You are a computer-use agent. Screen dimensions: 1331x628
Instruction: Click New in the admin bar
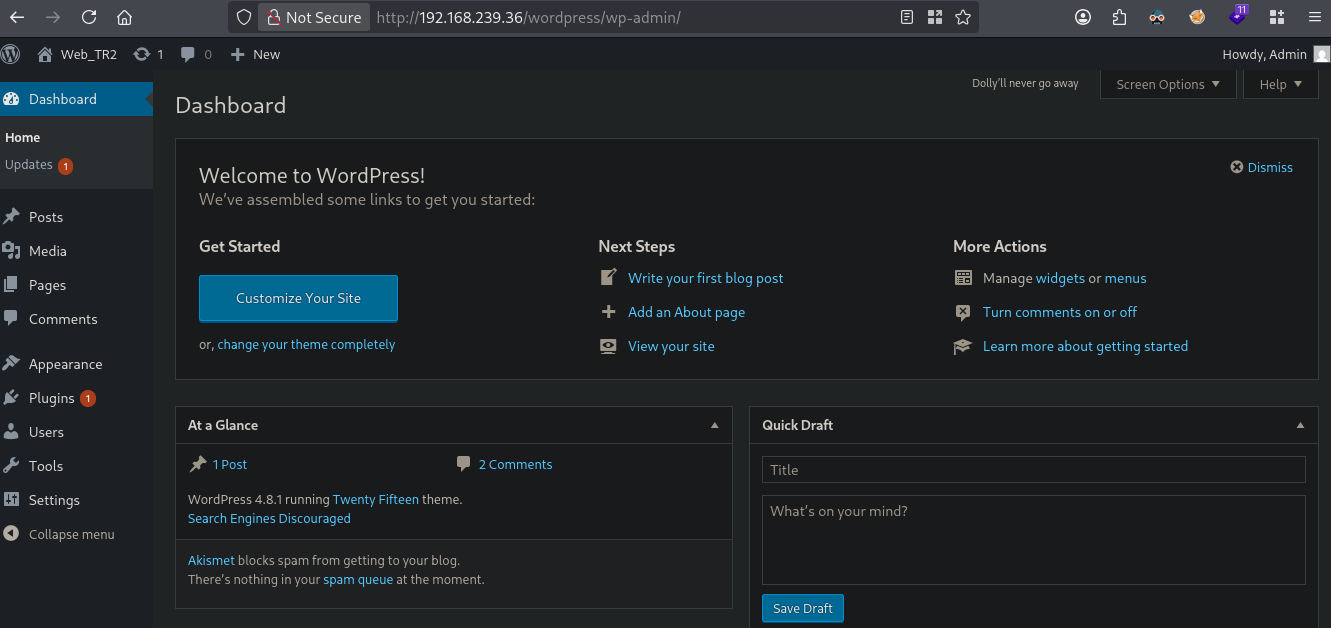tap(255, 54)
